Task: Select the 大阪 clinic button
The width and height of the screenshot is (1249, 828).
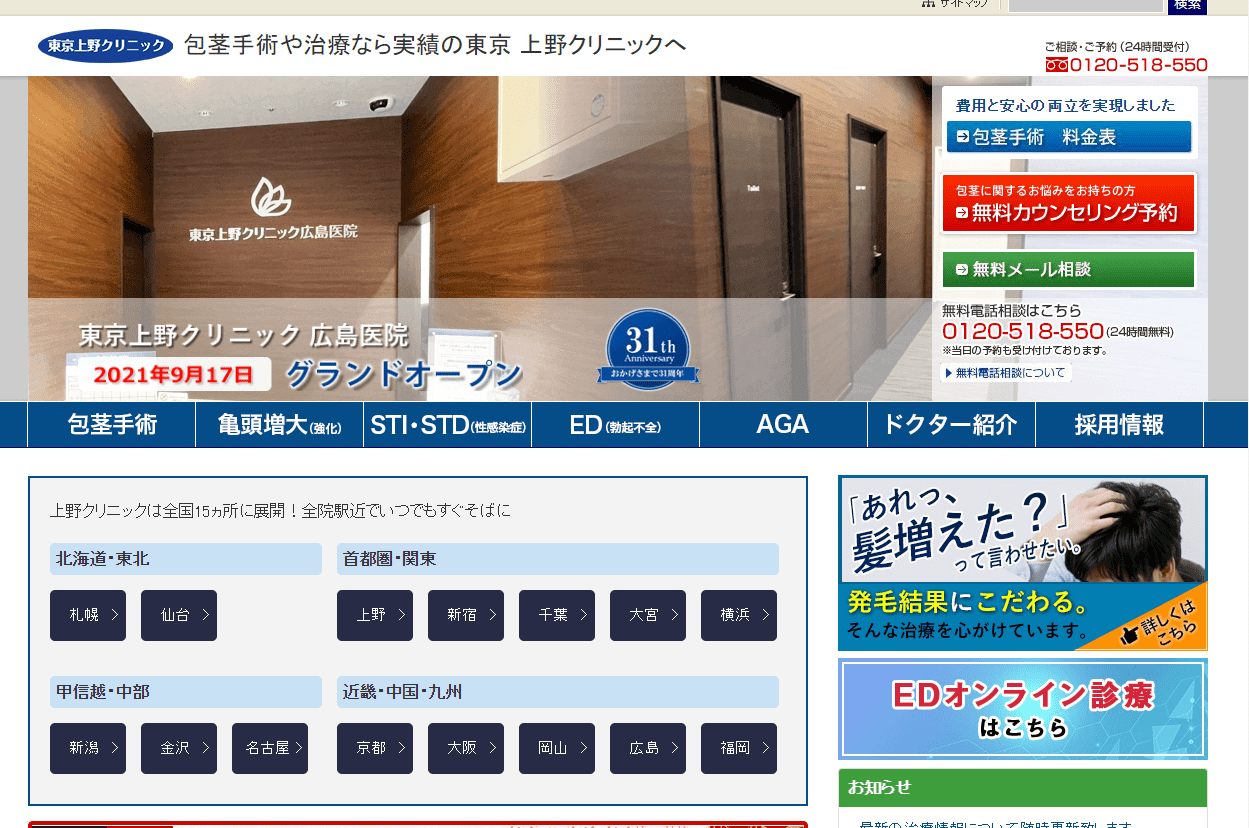Action: pyautogui.click(x=466, y=748)
